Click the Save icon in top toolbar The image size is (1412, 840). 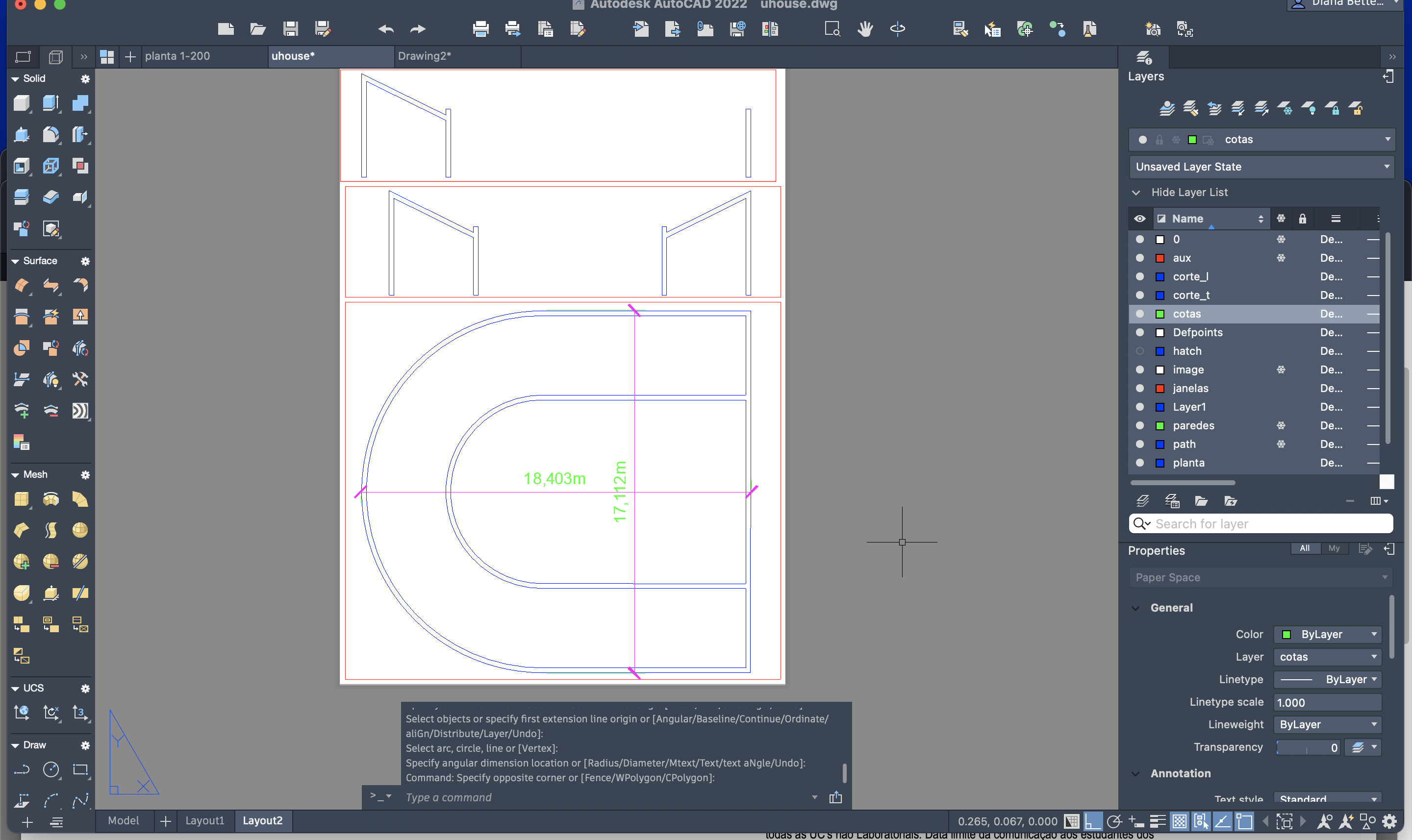pyautogui.click(x=290, y=29)
